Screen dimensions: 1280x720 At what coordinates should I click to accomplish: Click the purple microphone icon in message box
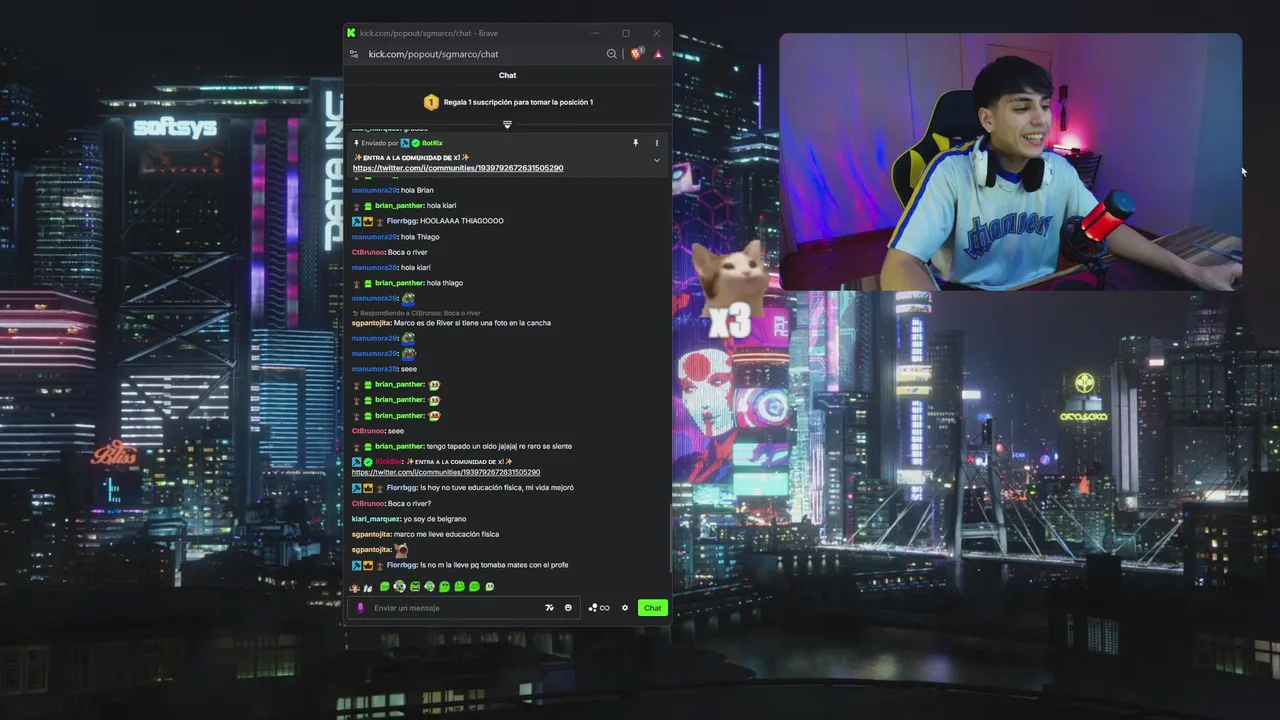point(361,608)
